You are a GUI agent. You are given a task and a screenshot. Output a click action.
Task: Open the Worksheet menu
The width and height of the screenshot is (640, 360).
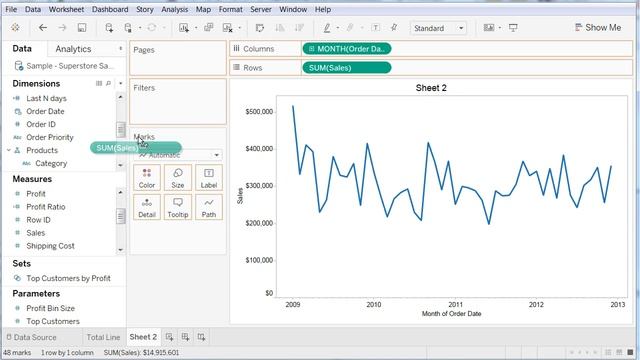pyautogui.click(x=66, y=9)
